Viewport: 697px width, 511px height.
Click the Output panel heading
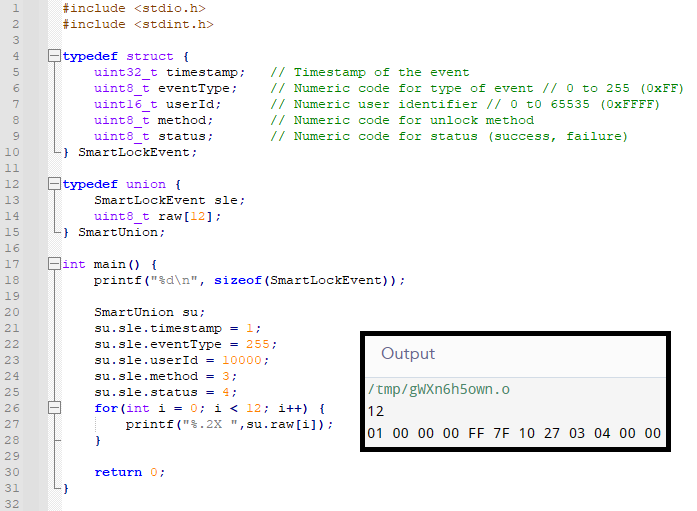(x=408, y=354)
